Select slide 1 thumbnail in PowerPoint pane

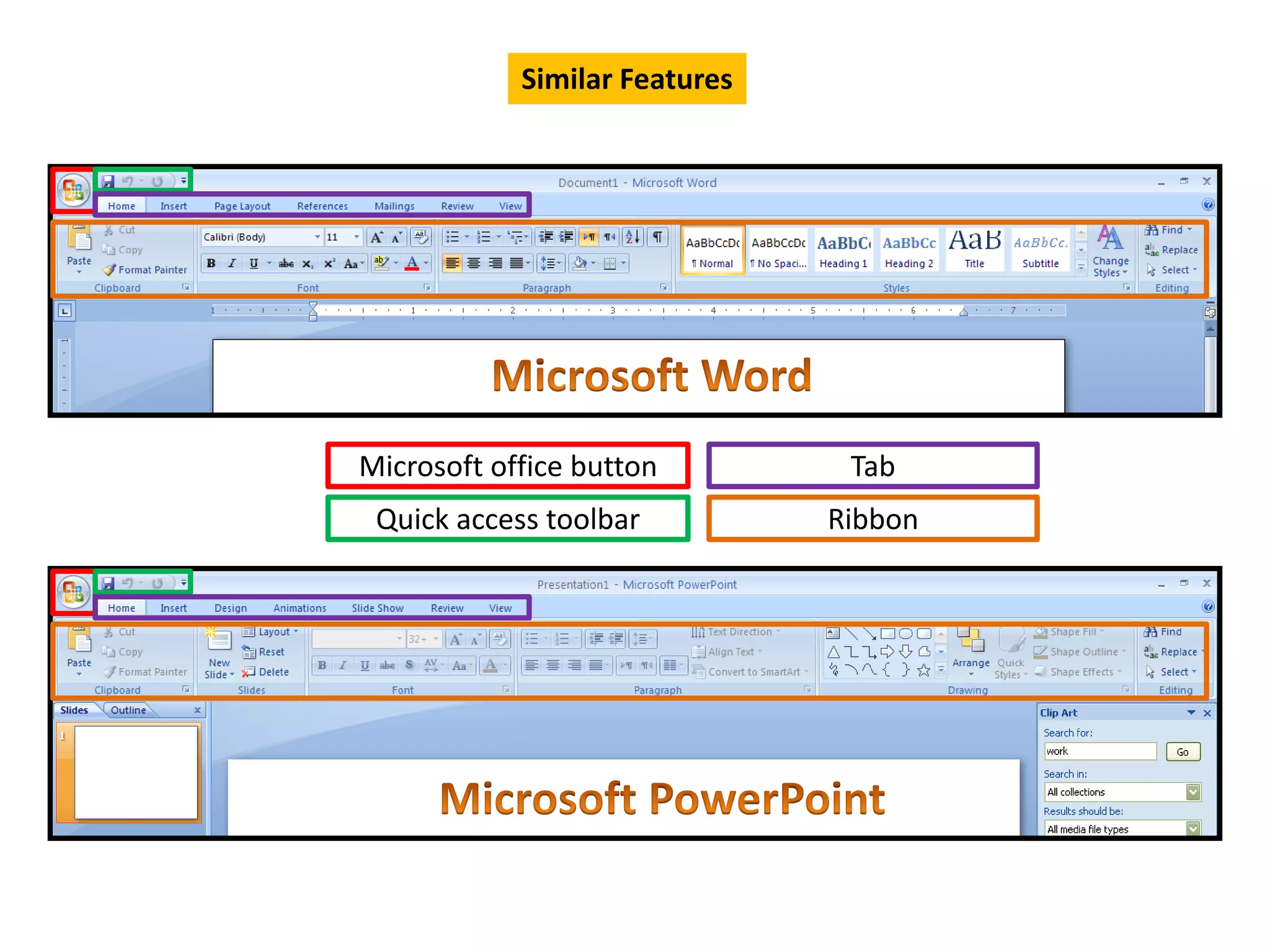136,773
